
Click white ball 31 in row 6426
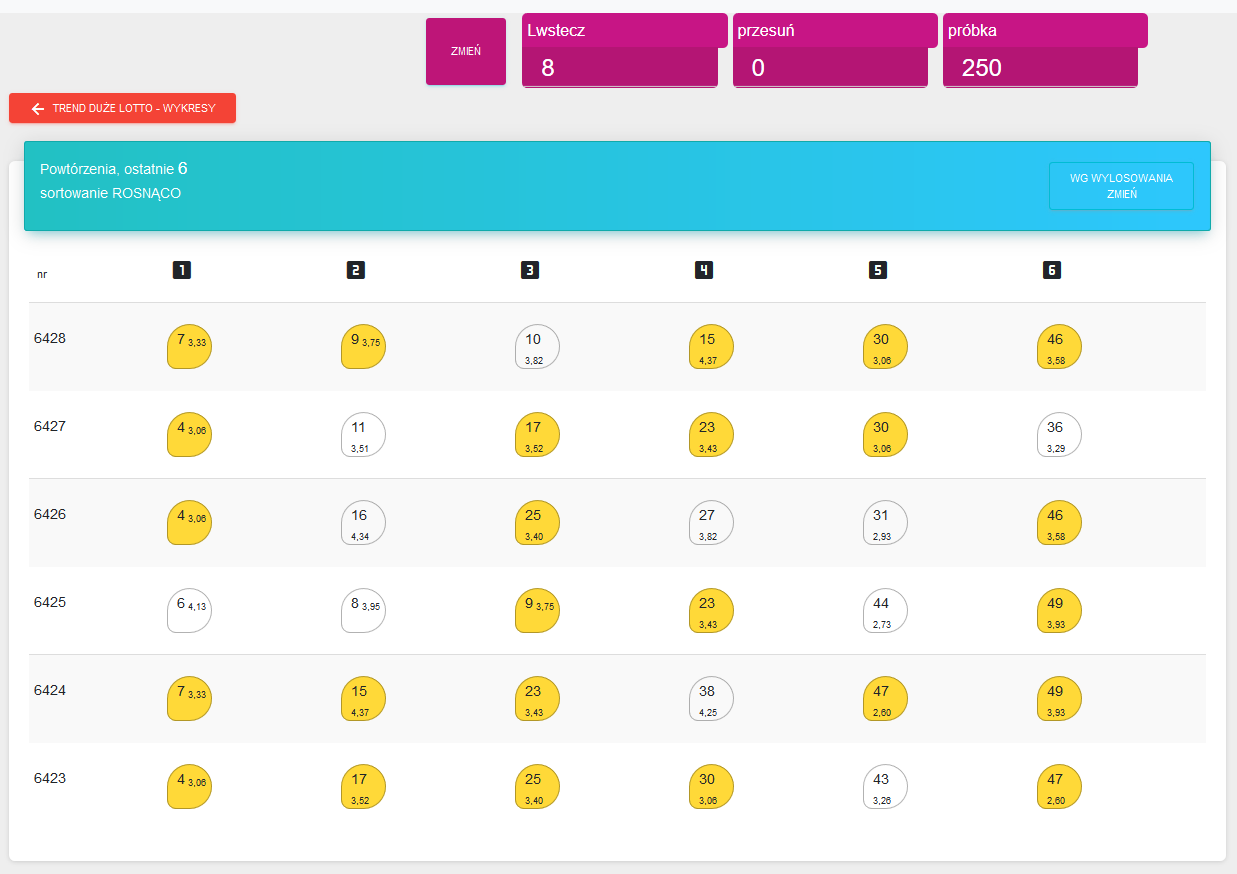(885, 522)
